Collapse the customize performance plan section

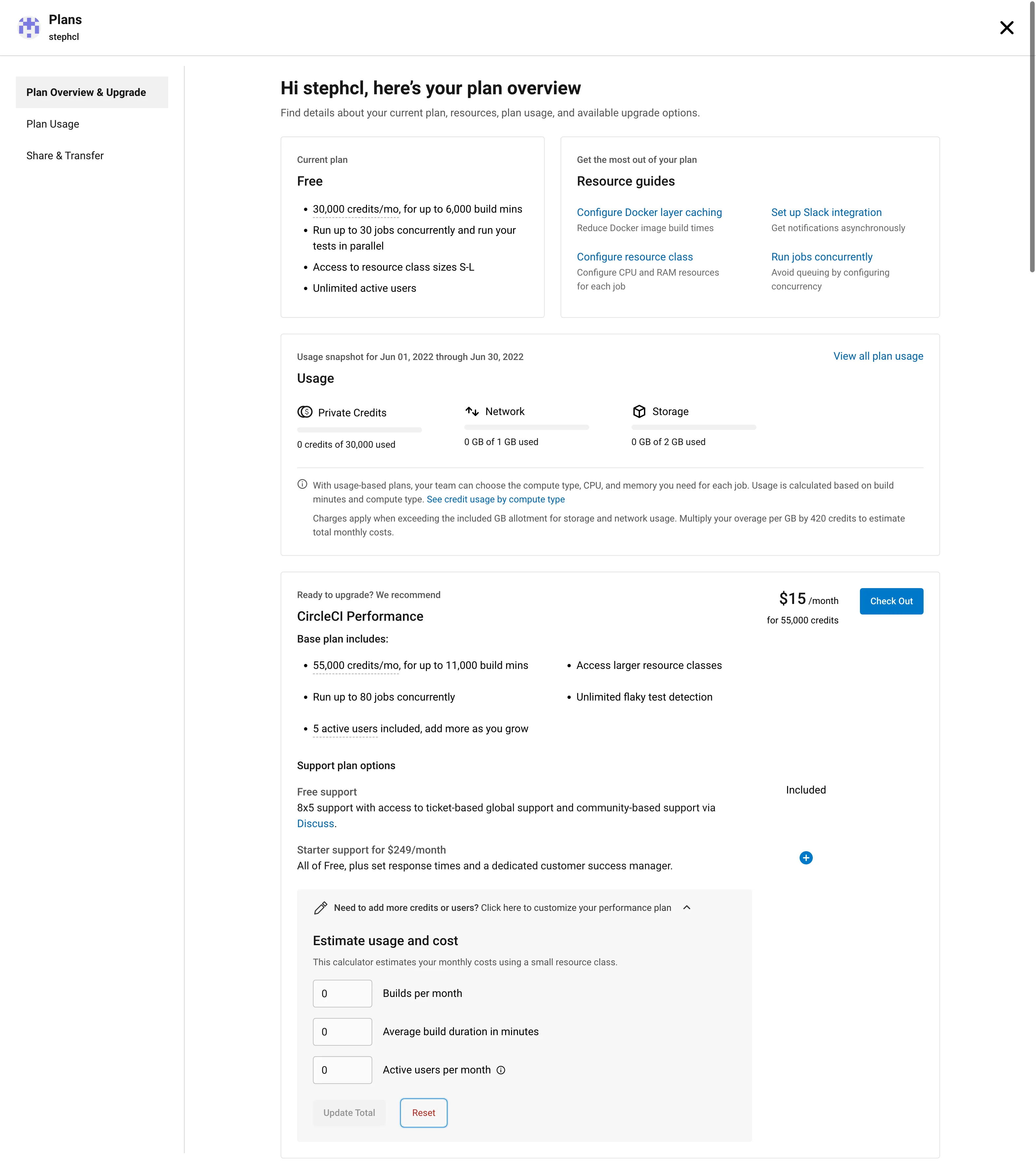686,908
